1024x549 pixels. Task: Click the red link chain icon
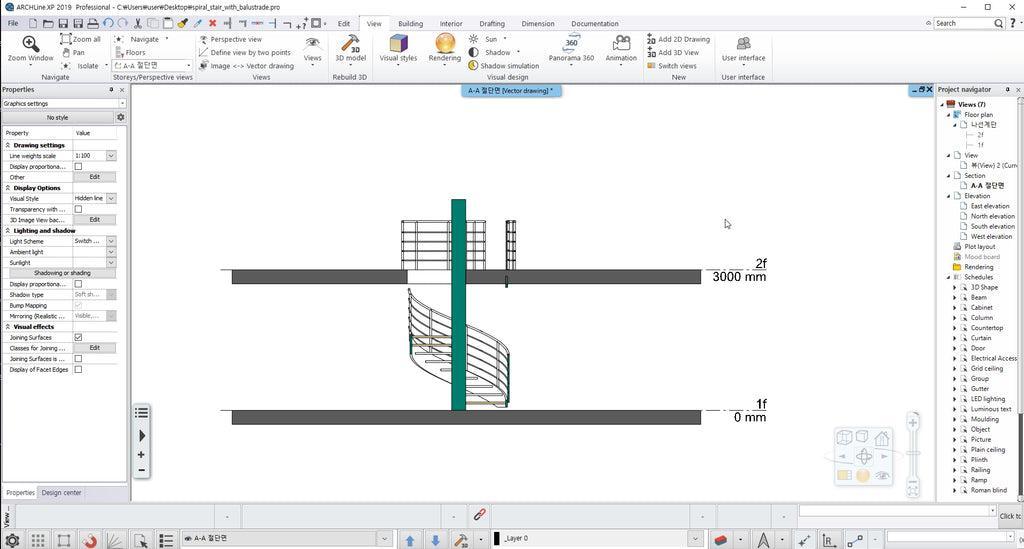click(479, 514)
